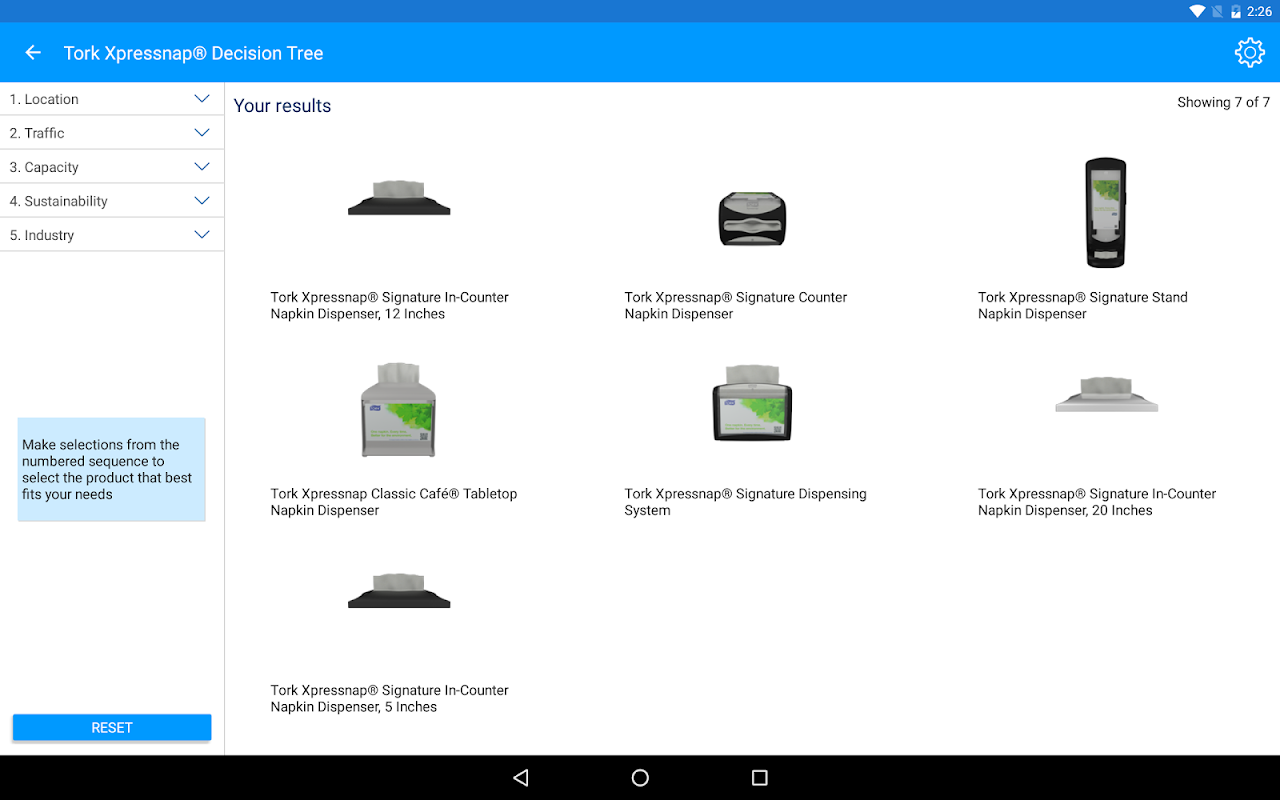The width and height of the screenshot is (1280, 800).
Task: Click 'Signature Dispensing System' title
Action: 746,502
